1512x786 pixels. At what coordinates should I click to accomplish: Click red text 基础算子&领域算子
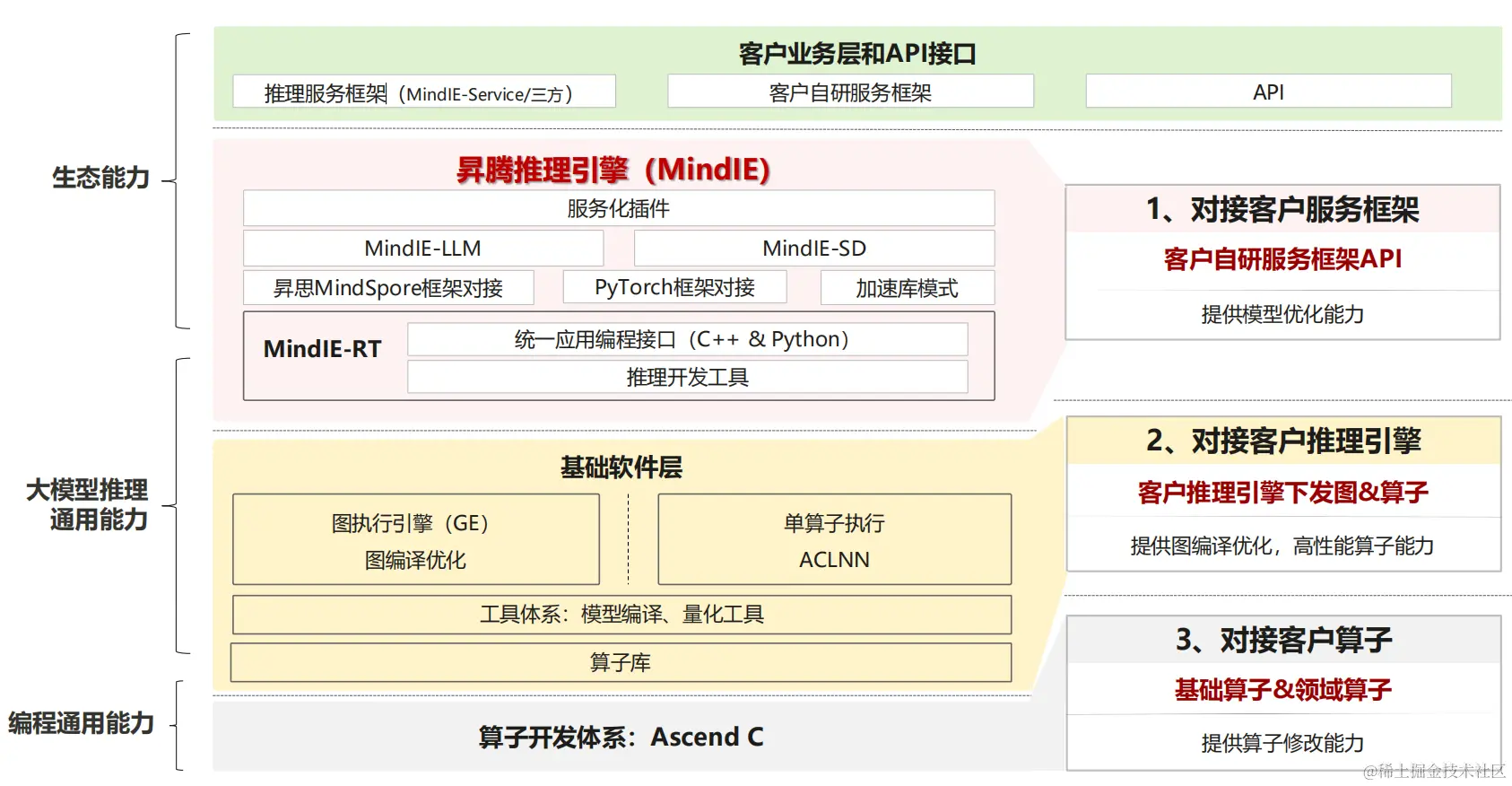(x=1283, y=689)
